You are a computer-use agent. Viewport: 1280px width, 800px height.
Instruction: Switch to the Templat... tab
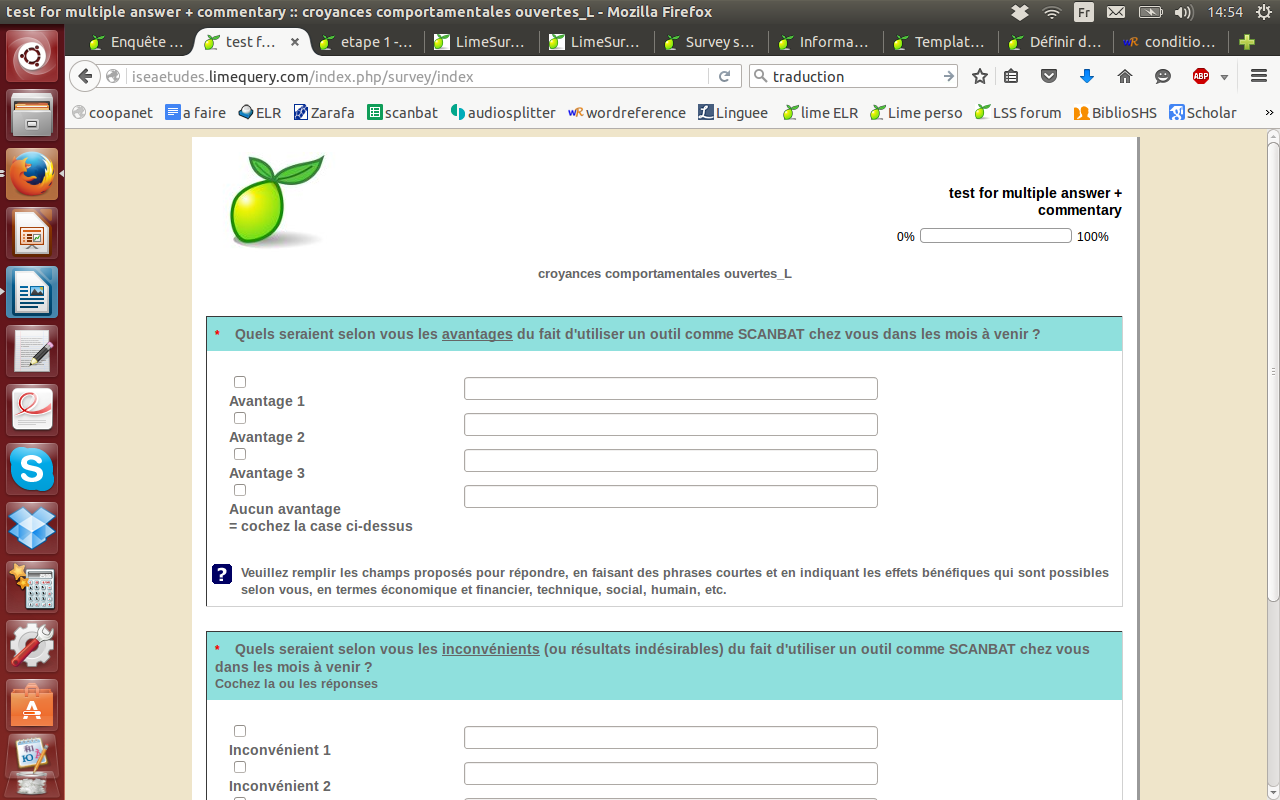(x=941, y=42)
